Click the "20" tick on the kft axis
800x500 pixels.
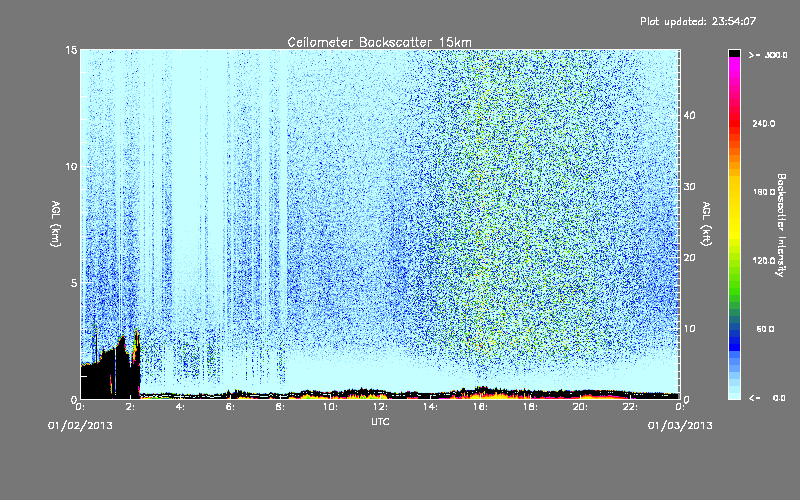click(x=689, y=258)
